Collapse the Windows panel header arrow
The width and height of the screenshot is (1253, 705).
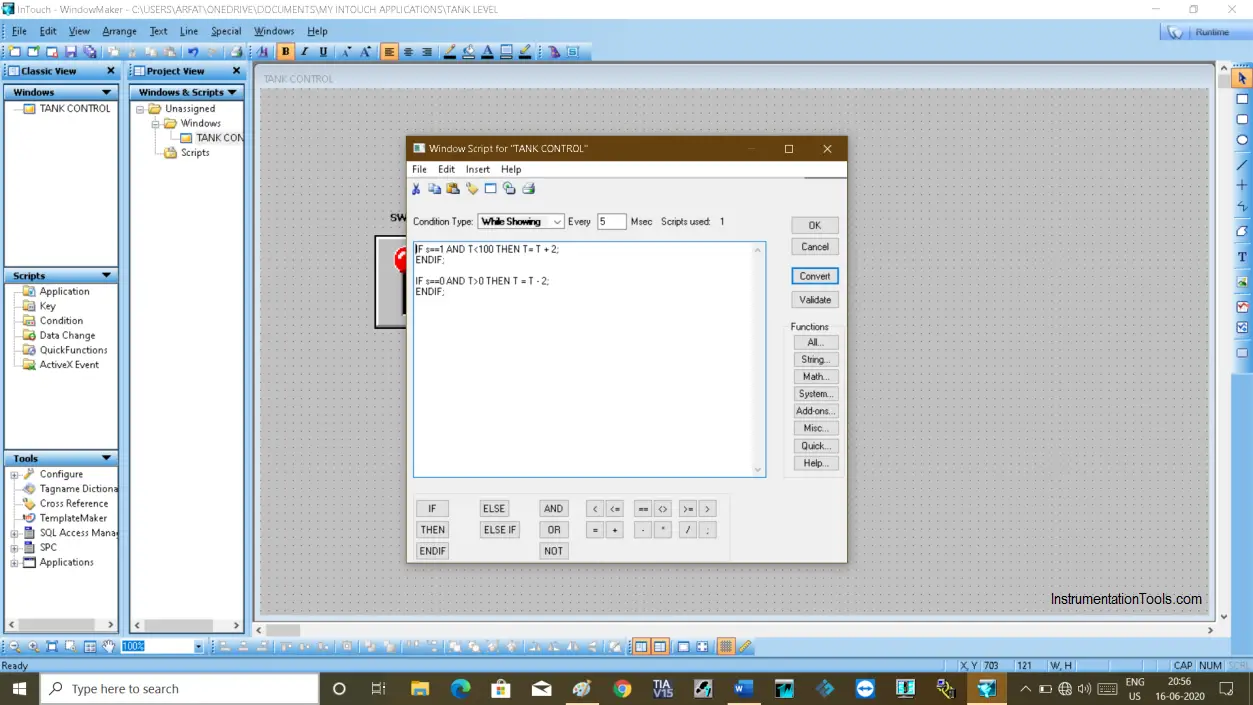point(106,92)
